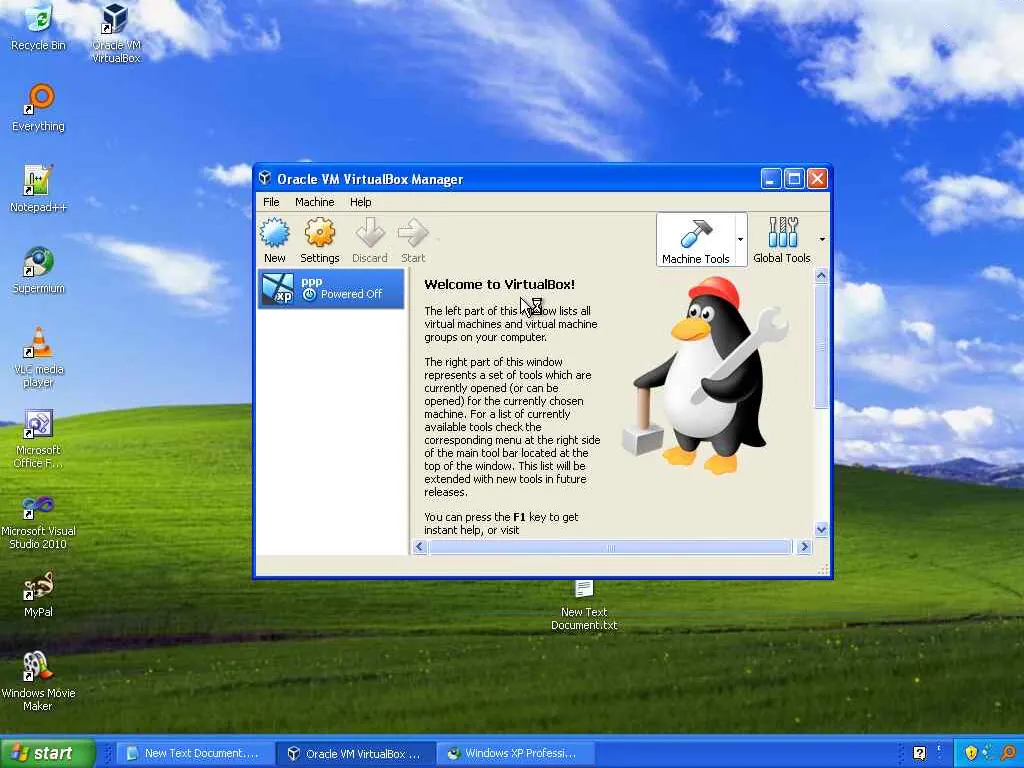Click the penguin mascot illustration
The image size is (1024, 768).
[707, 376]
